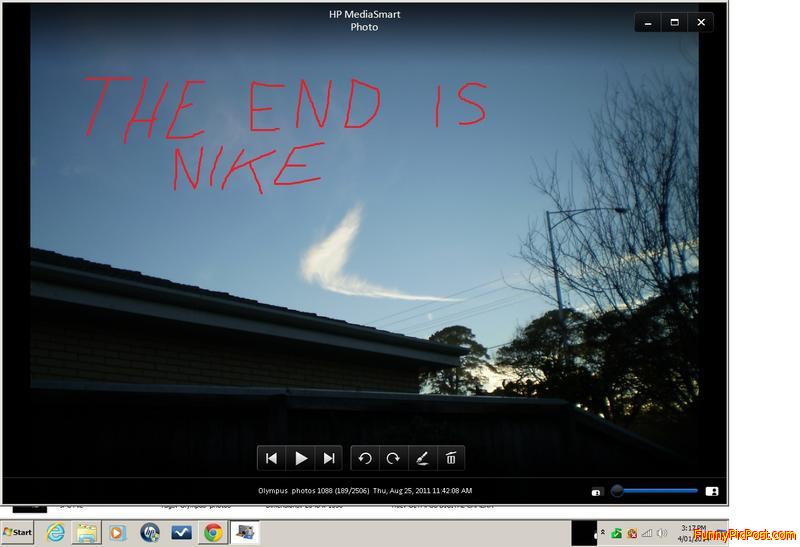The height and width of the screenshot is (547, 800).
Task: Open the volume control in system tray
Action: pyautogui.click(x=662, y=533)
